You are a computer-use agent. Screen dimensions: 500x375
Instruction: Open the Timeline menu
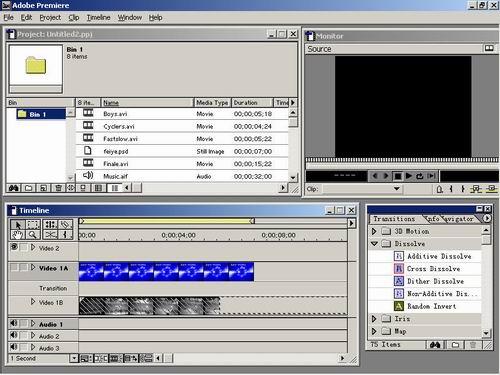[x=98, y=17]
